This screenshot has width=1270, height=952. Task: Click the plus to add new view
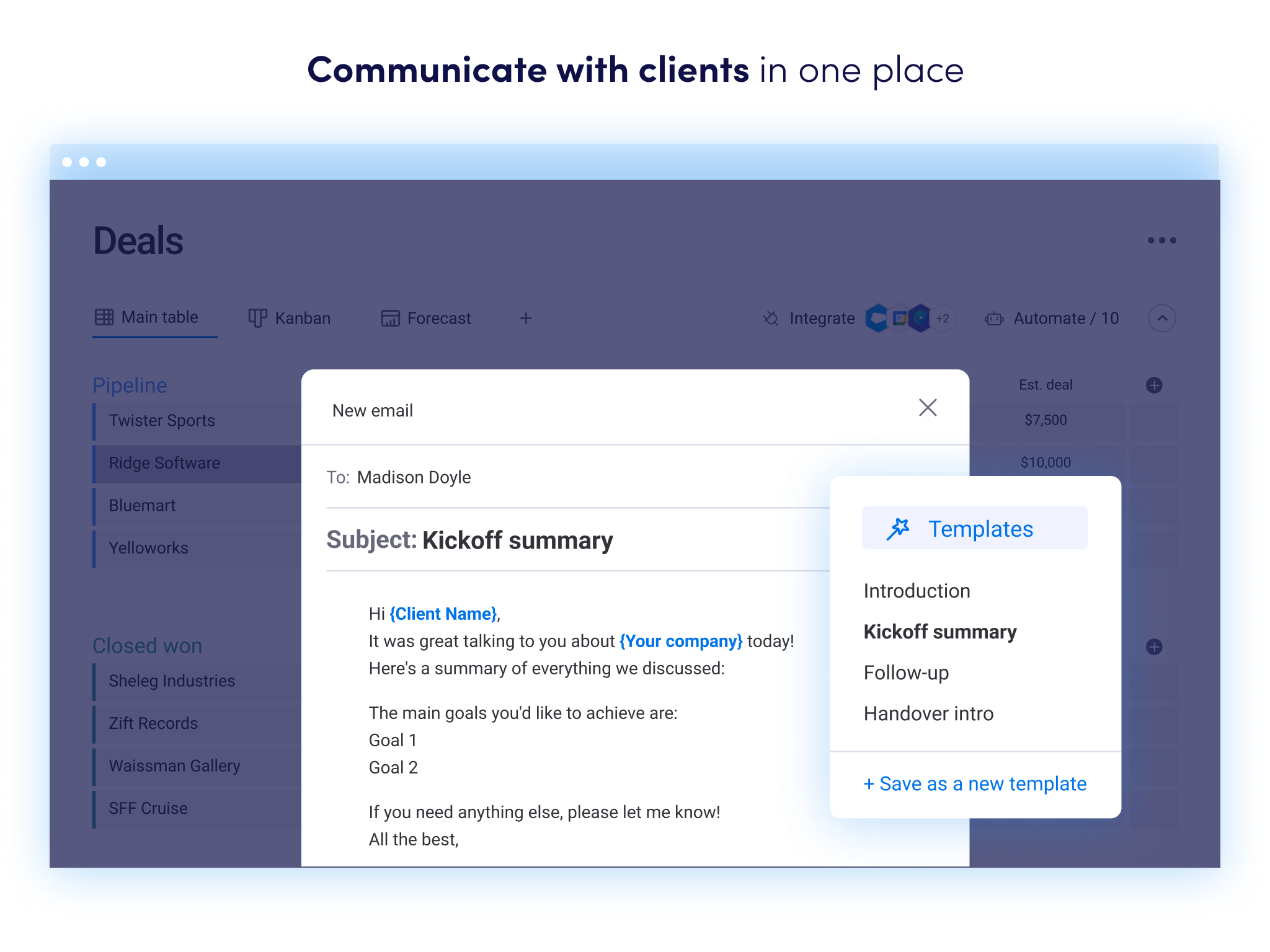pyautogui.click(x=527, y=319)
